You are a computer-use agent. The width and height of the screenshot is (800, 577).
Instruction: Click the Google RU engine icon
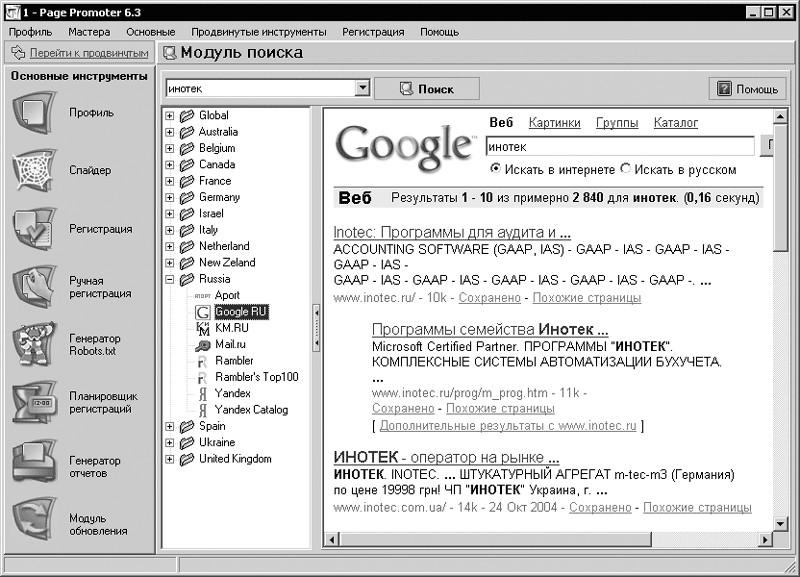(x=203, y=312)
